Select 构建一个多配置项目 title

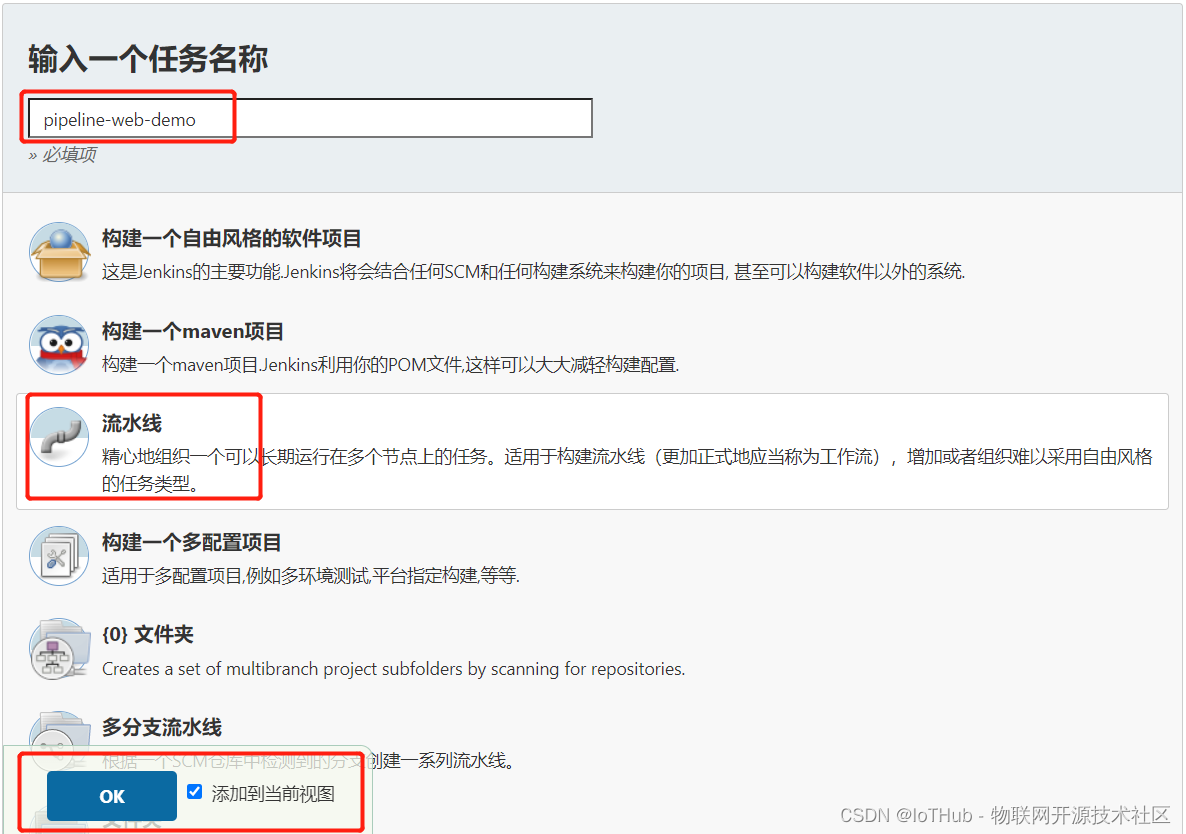point(191,543)
